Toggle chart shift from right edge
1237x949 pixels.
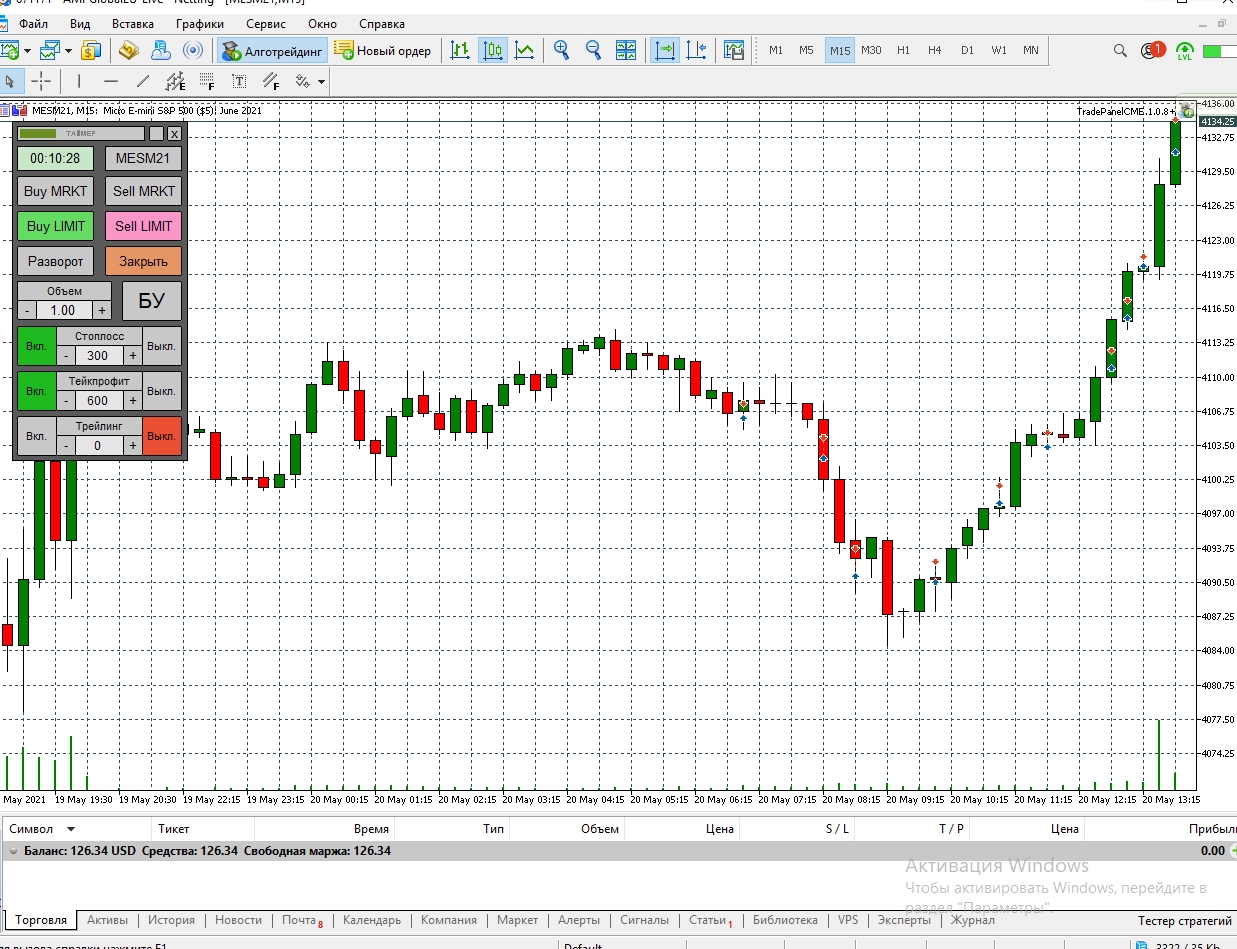pyautogui.click(x=697, y=50)
